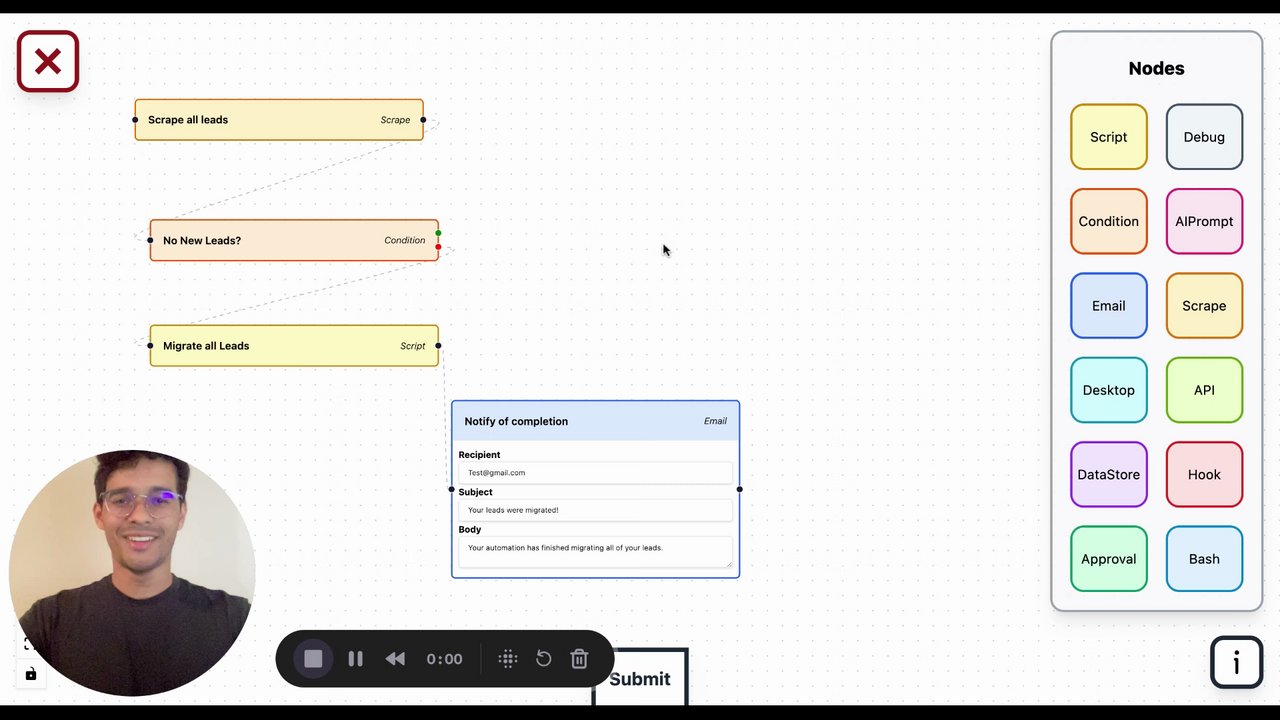Click the lock icon beside the webcam bubble
Viewport: 1280px width, 720px height.
coord(31,674)
